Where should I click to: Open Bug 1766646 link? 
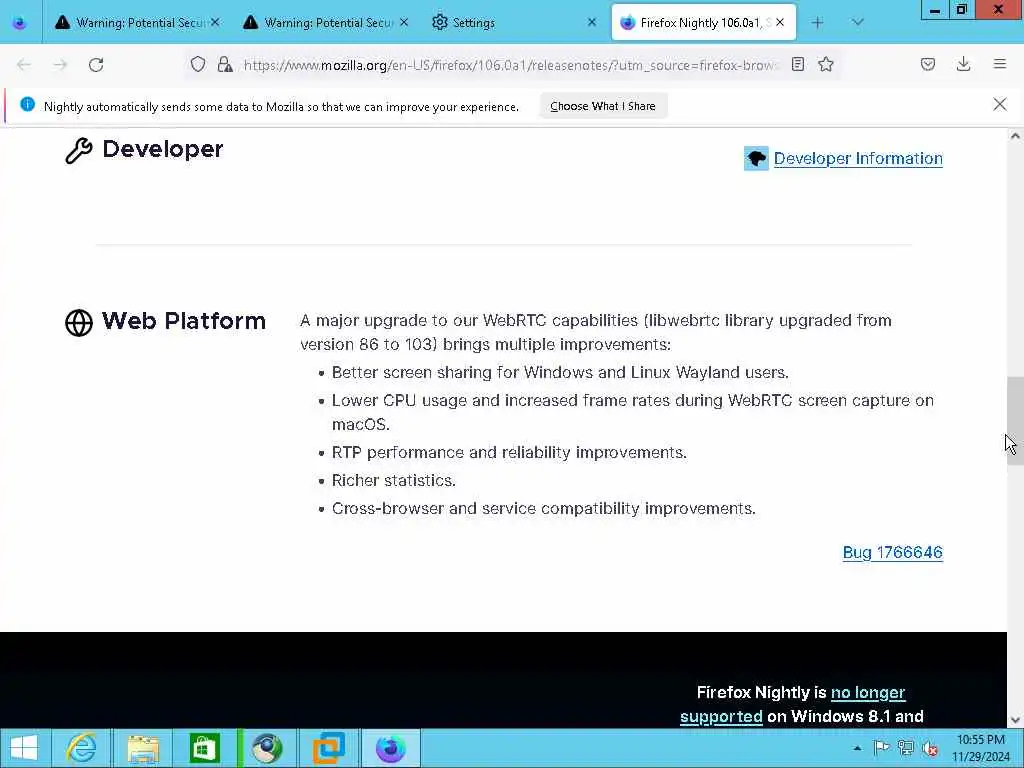coord(893,552)
